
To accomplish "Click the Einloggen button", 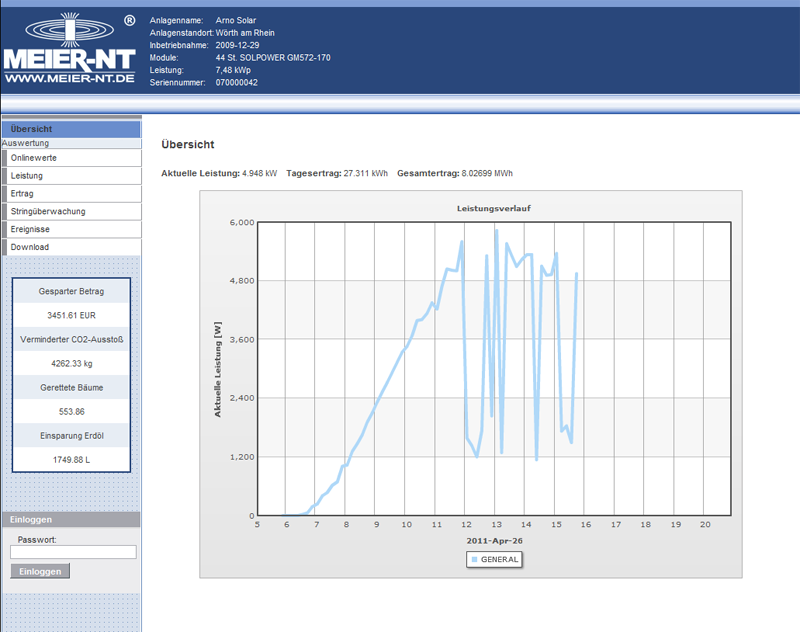I will [40, 571].
